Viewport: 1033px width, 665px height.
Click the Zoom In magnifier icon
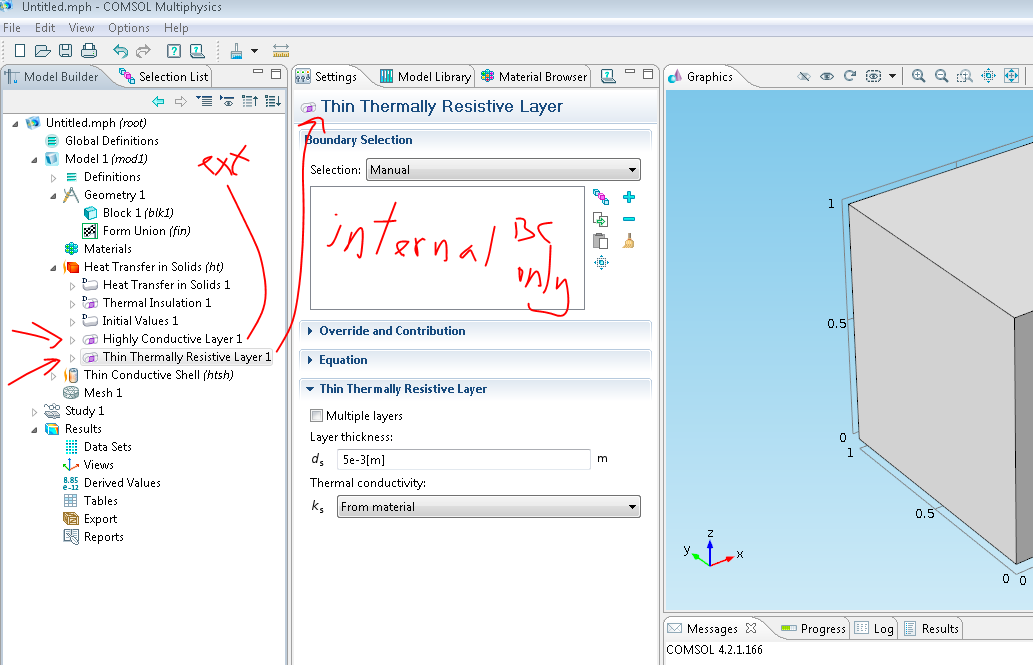click(918, 76)
